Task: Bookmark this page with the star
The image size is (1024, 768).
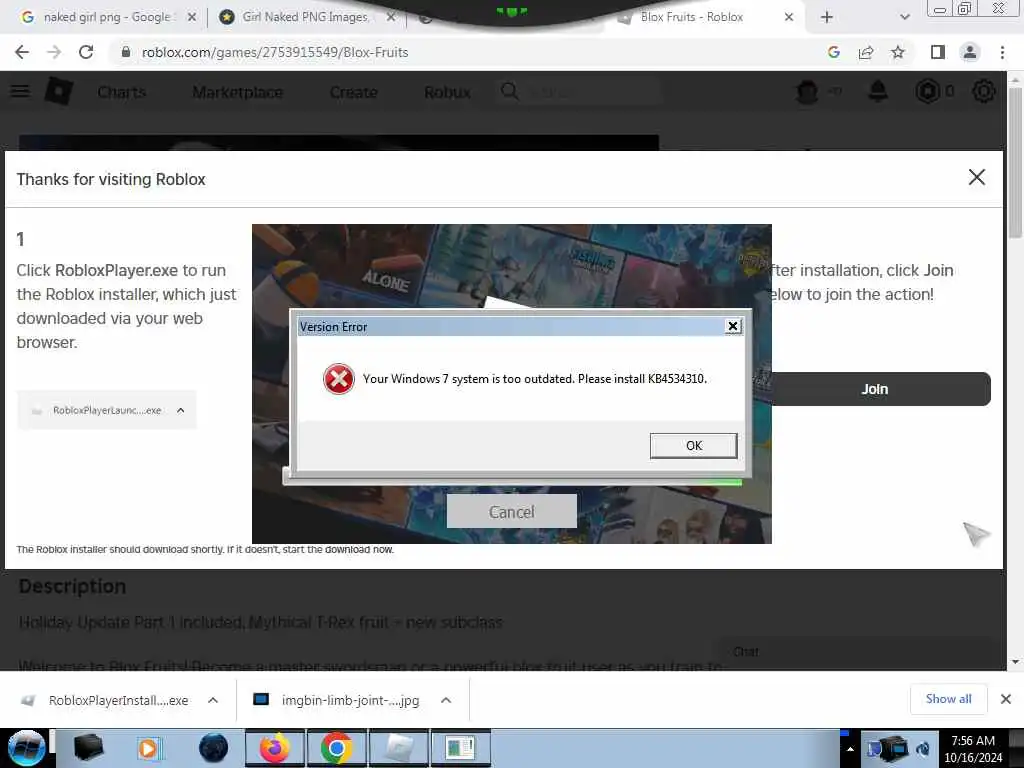Action: pos(898,52)
